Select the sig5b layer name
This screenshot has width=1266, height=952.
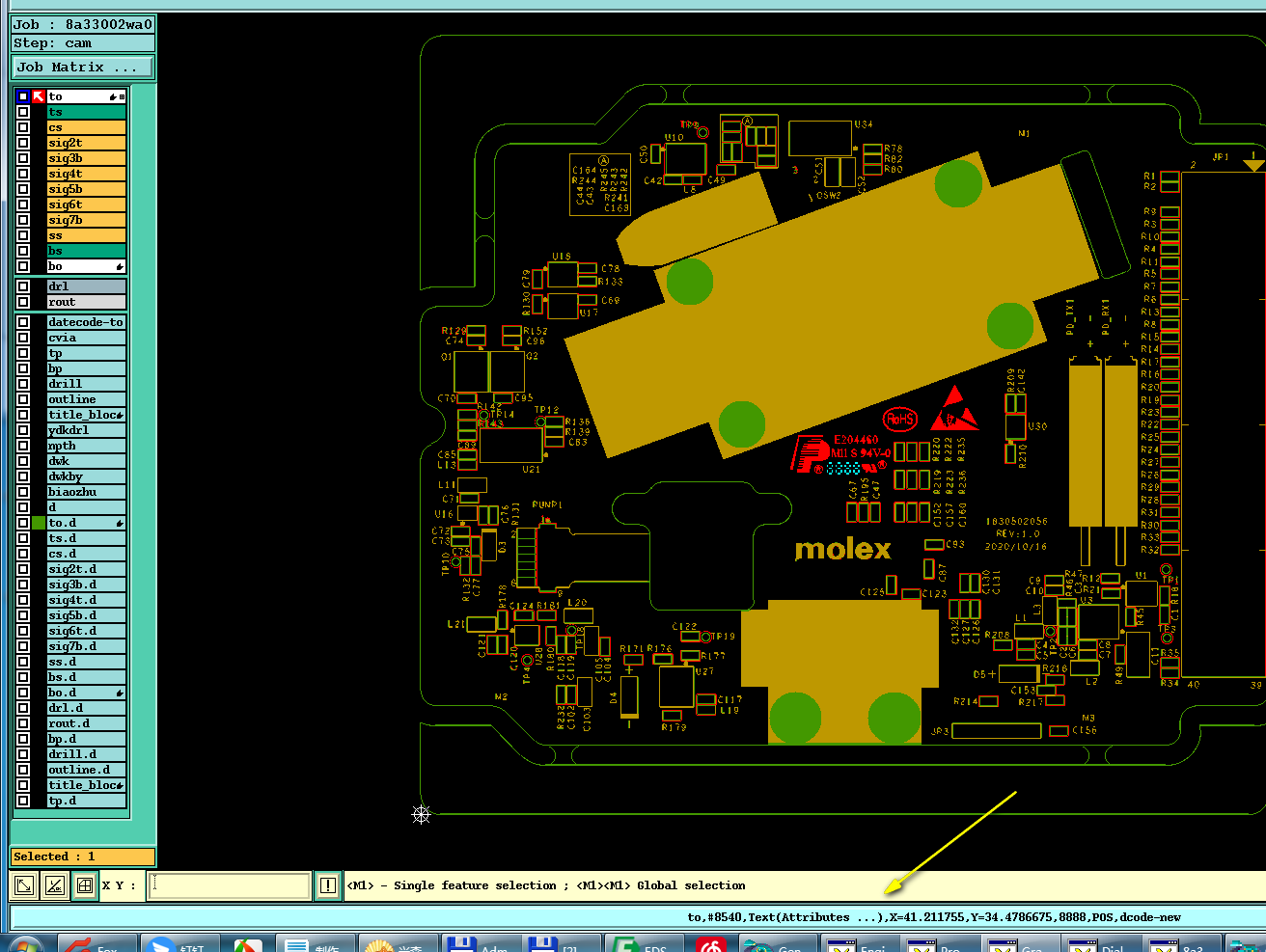pyautogui.click(x=87, y=189)
